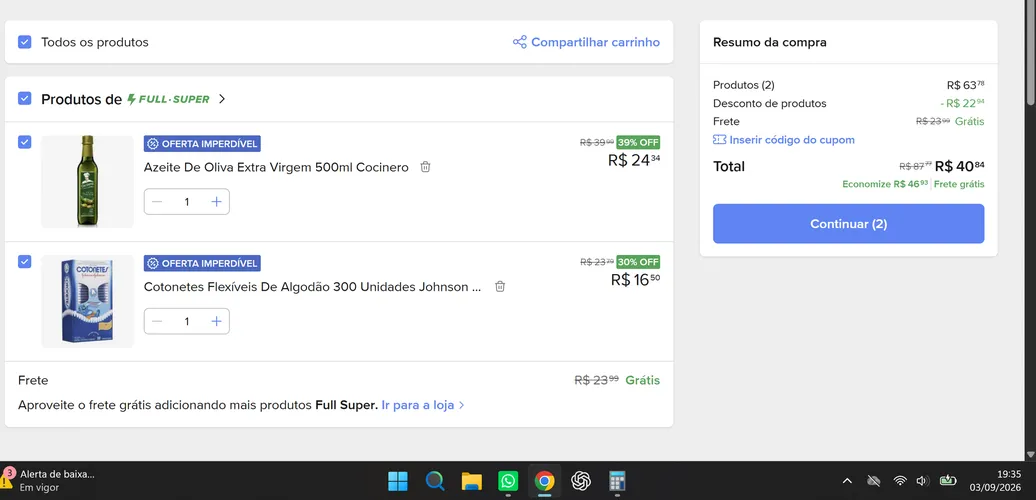Screen dimensions: 1036x500
Task: Click Inserir código do cupom link
Action: [792, 140]
